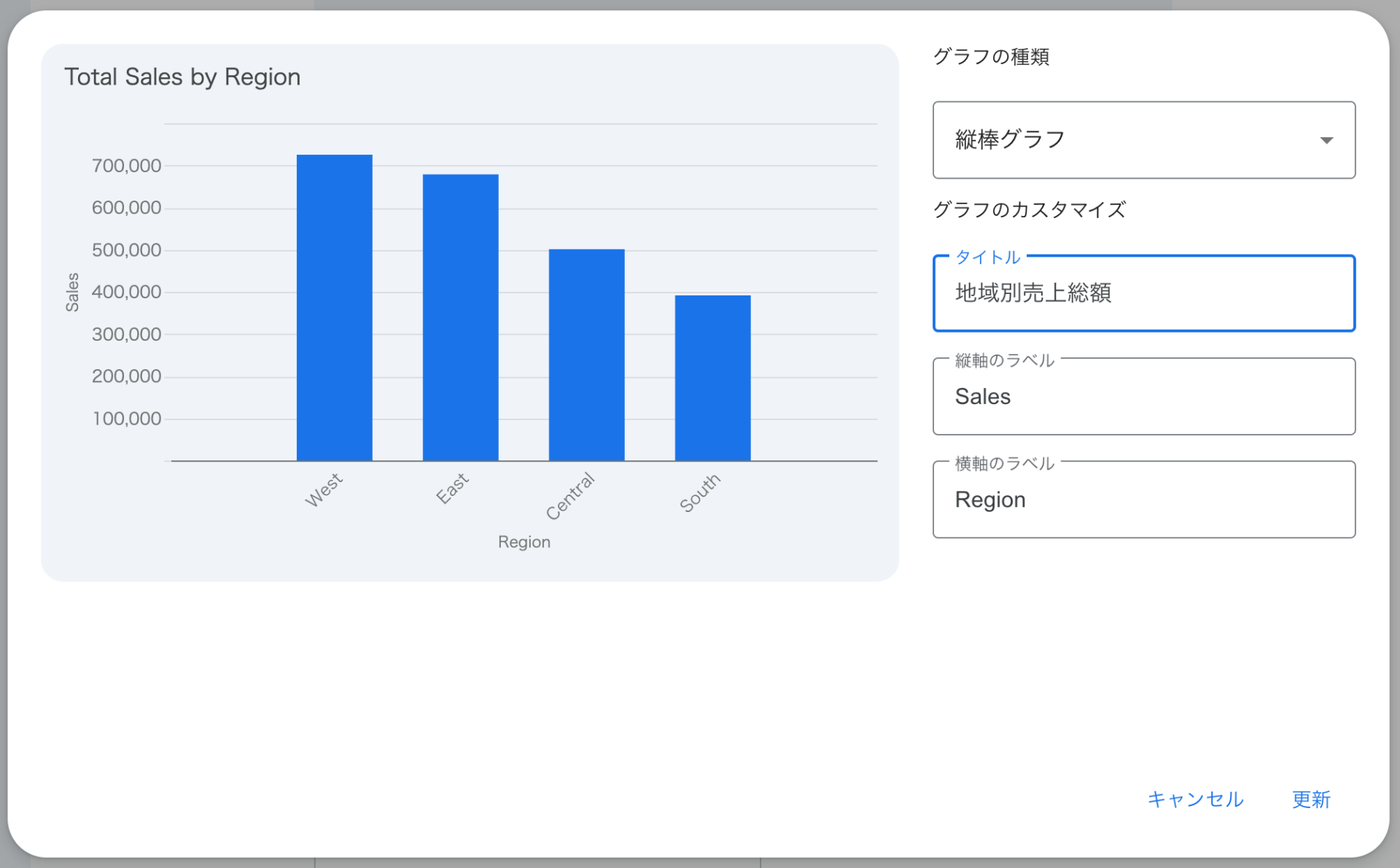Click the タイトル input field
The image size is (1400, 868).
point(1143,293)
